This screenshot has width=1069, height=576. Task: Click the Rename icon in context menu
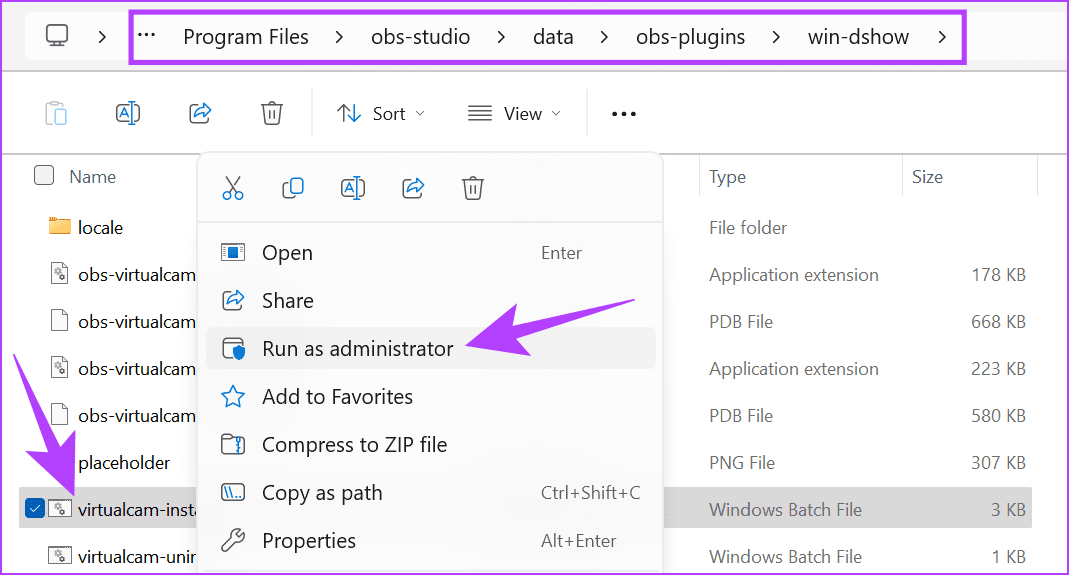(353, 187)
